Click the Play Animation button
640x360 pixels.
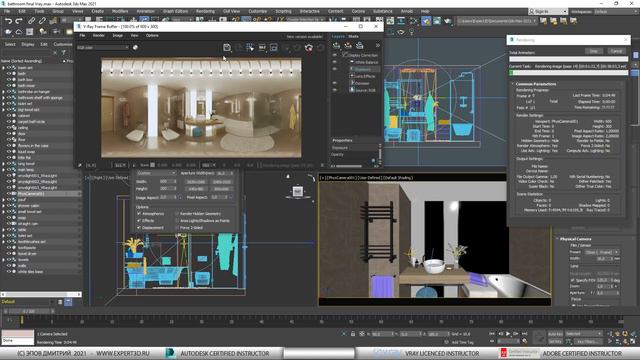pyautogui.click(x=508, y=334)
